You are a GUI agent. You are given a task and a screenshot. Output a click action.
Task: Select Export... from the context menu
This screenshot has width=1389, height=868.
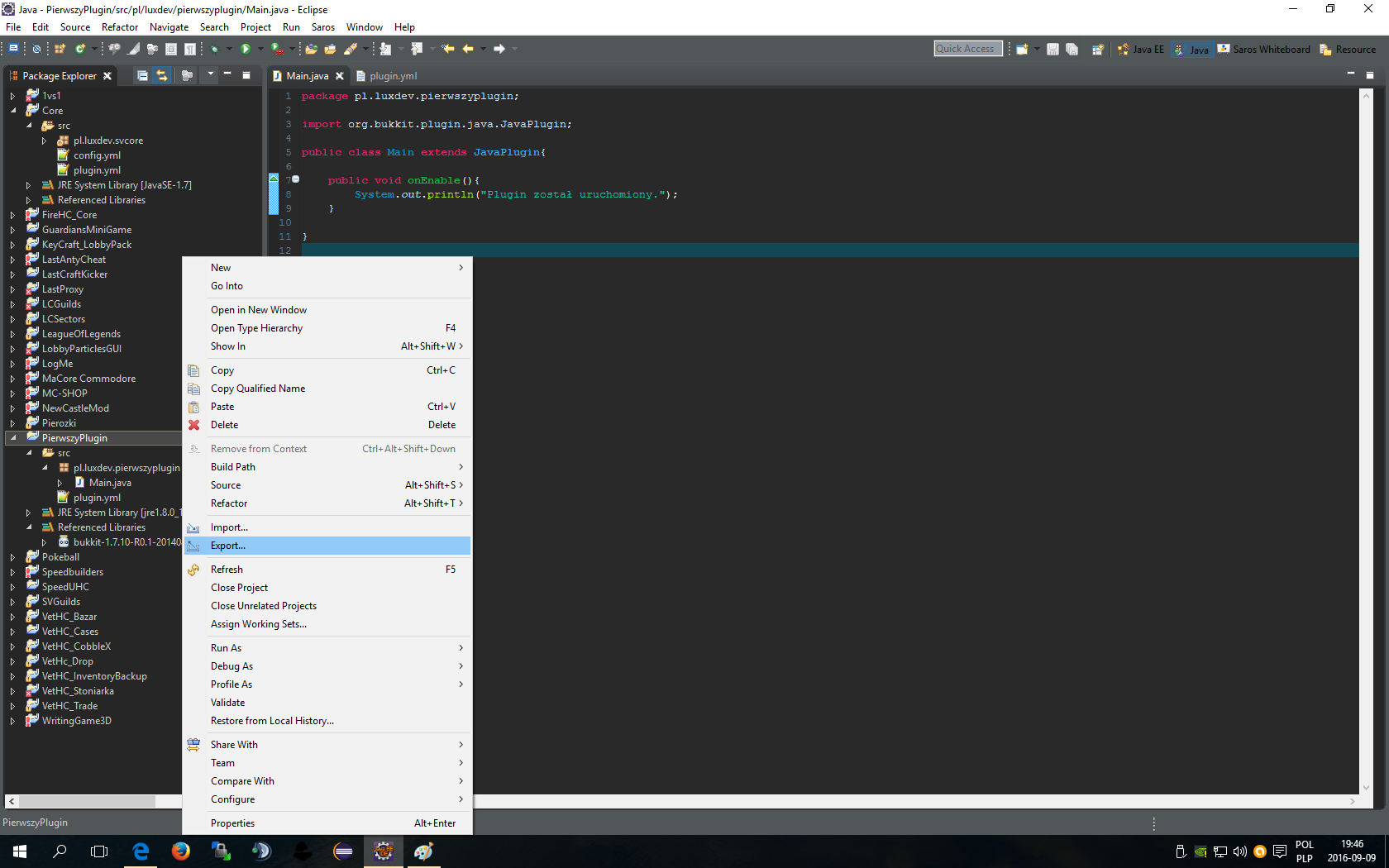228,546
